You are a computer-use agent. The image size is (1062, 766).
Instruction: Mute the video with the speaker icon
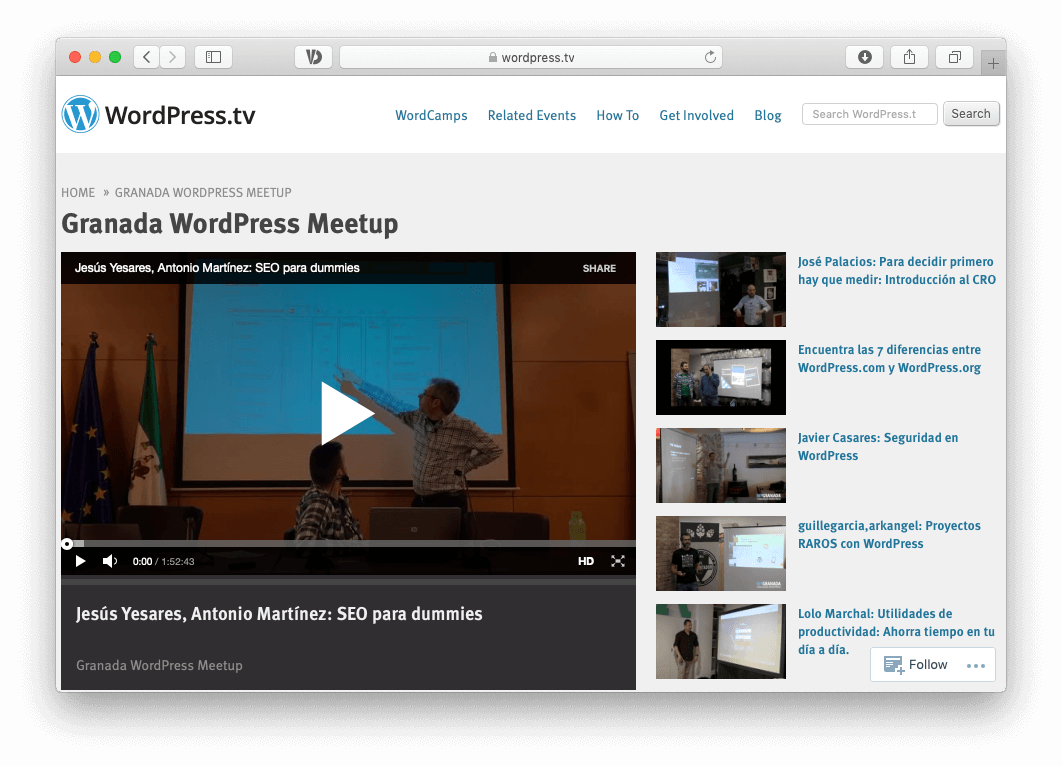110,561
